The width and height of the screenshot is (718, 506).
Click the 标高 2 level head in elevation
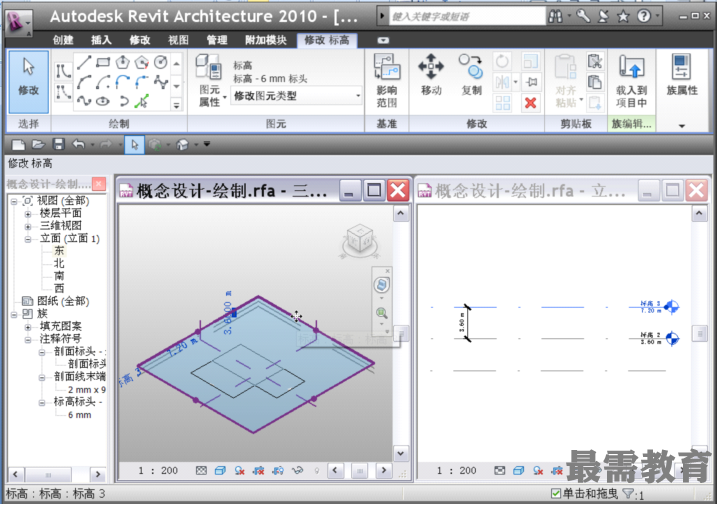pyautogui.click(x=672, y=338)
